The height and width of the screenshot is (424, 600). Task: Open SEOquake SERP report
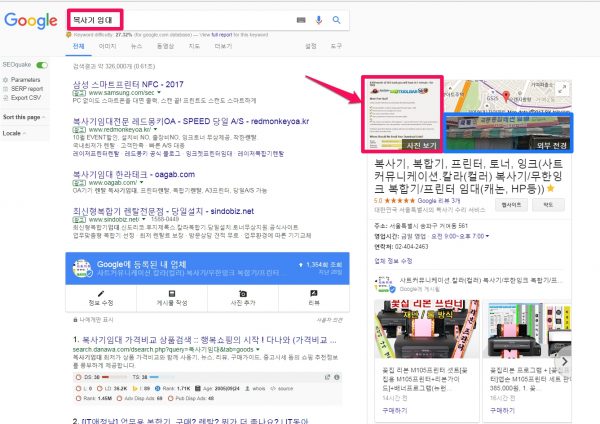click(x=27, y=89)
